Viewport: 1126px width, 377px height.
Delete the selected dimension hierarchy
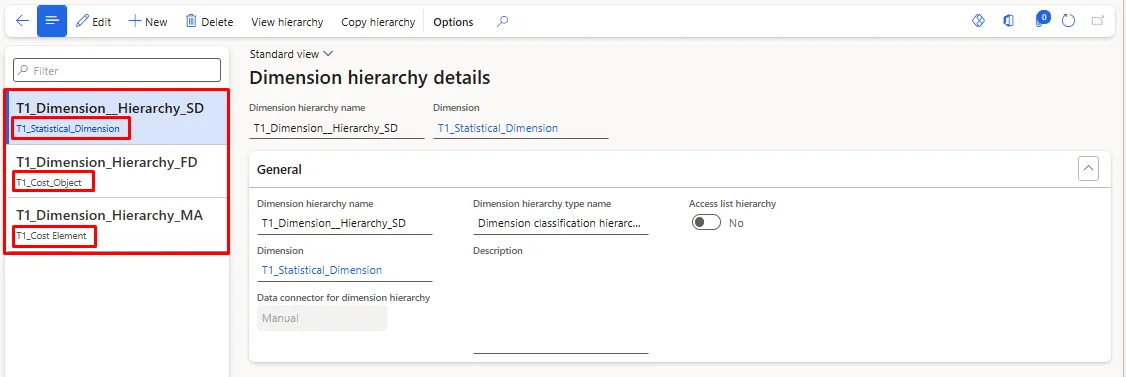(210, 22)
